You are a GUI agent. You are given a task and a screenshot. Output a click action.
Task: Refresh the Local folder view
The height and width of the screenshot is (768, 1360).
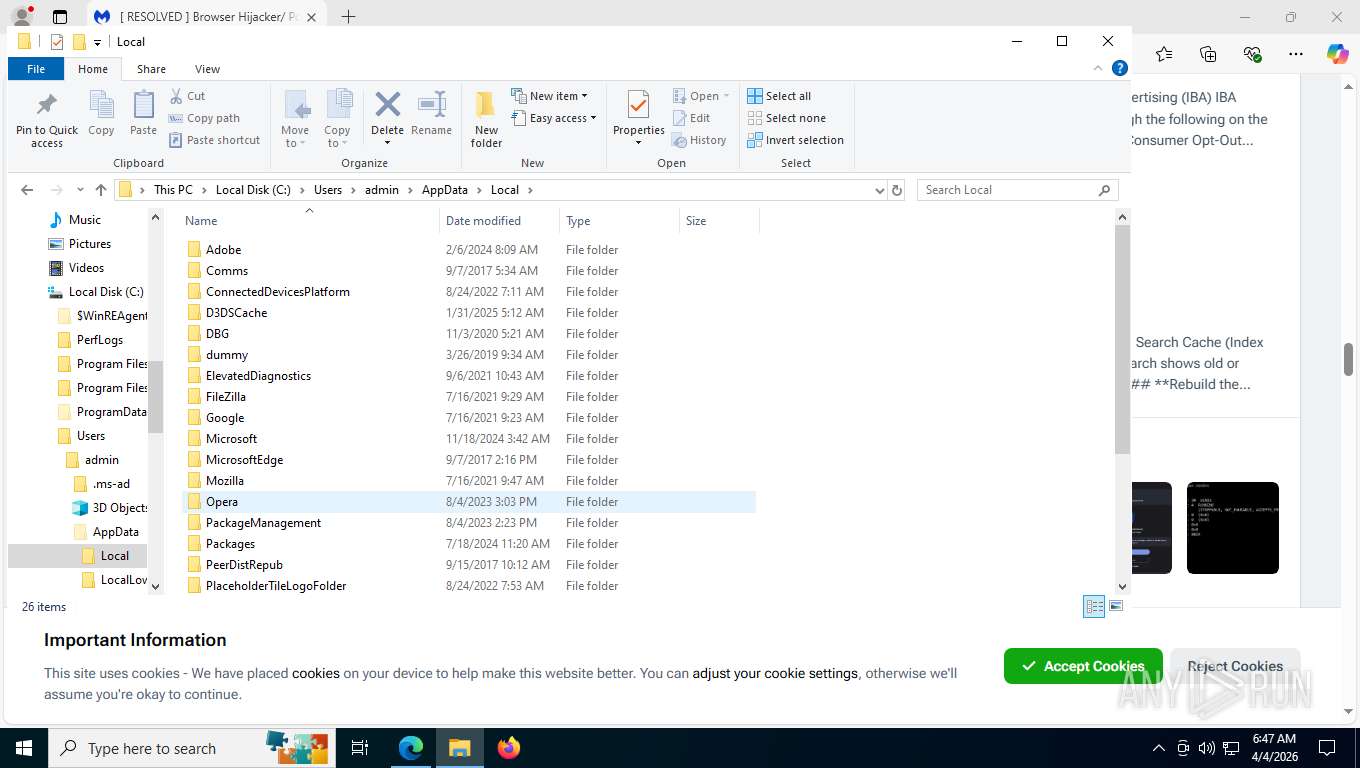(x=897, y=190)
